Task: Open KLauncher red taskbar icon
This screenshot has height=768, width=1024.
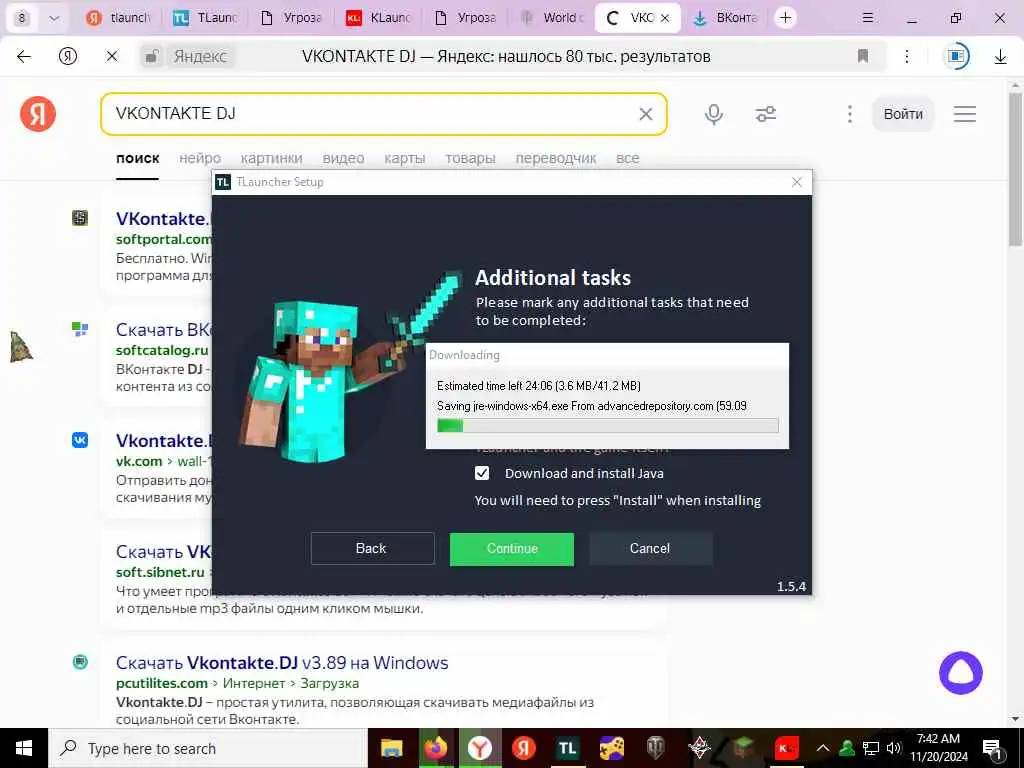Action: pos(786,748)
